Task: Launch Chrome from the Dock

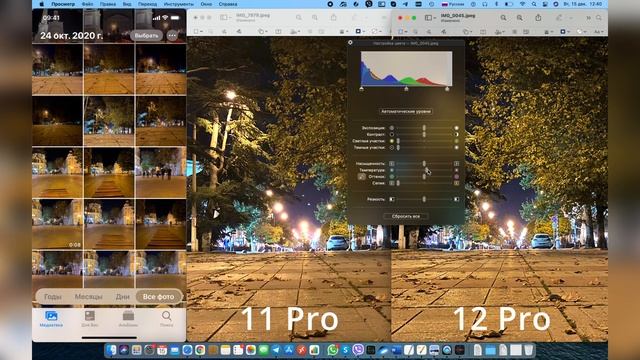Action: click(200, 350)
